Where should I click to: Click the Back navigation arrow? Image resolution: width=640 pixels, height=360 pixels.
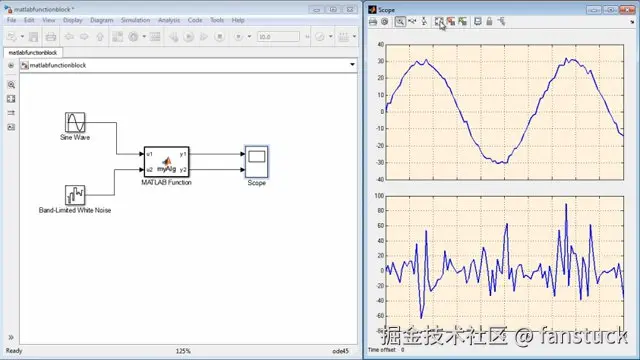click(69, 37)
